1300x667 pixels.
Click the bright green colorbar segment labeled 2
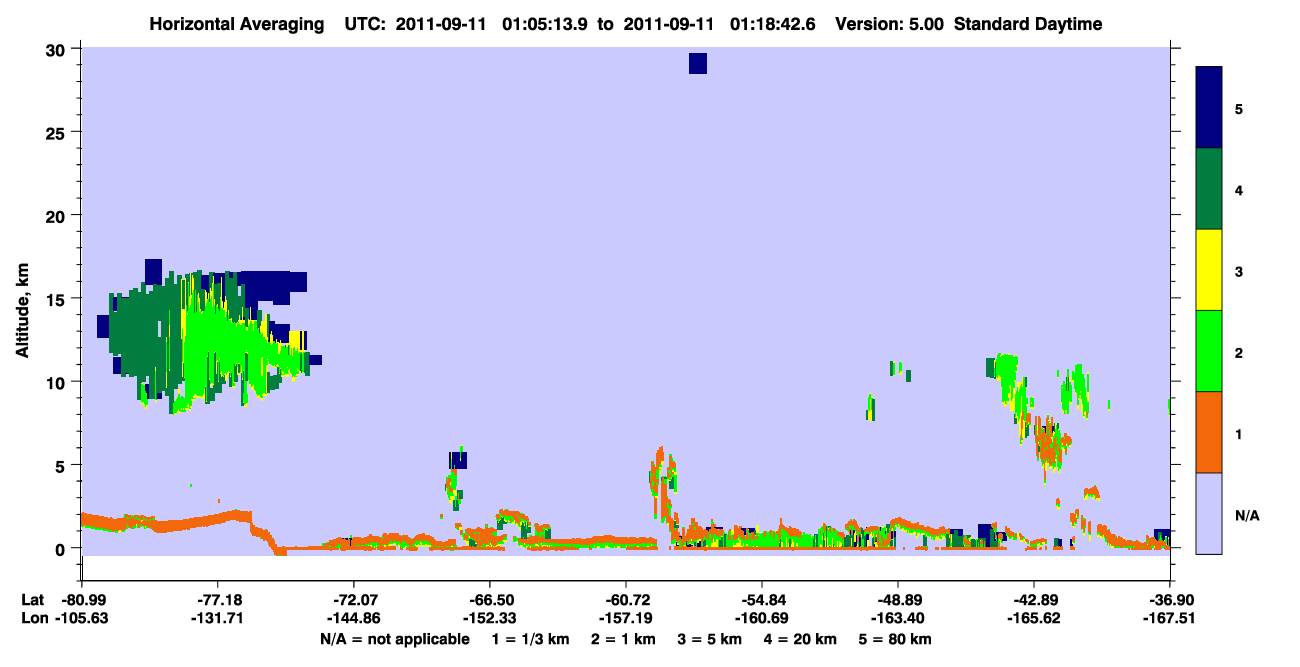coord(1209,351)
